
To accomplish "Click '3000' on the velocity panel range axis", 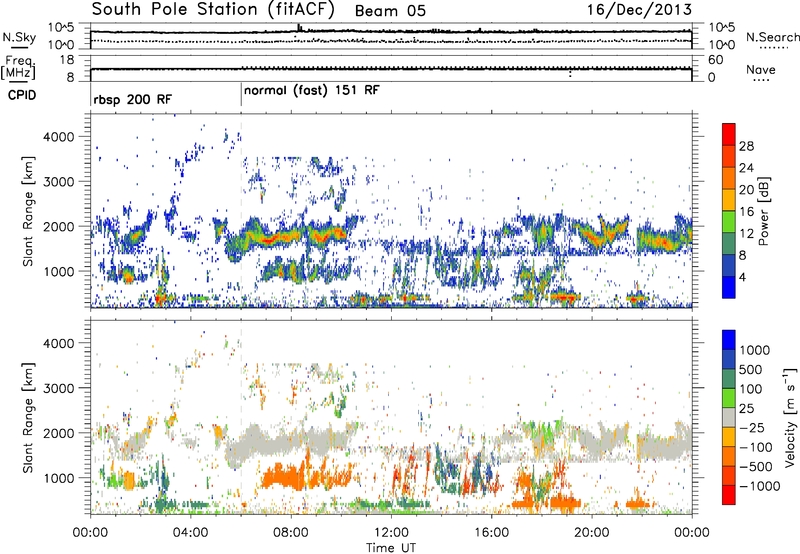I will (58, 388).
